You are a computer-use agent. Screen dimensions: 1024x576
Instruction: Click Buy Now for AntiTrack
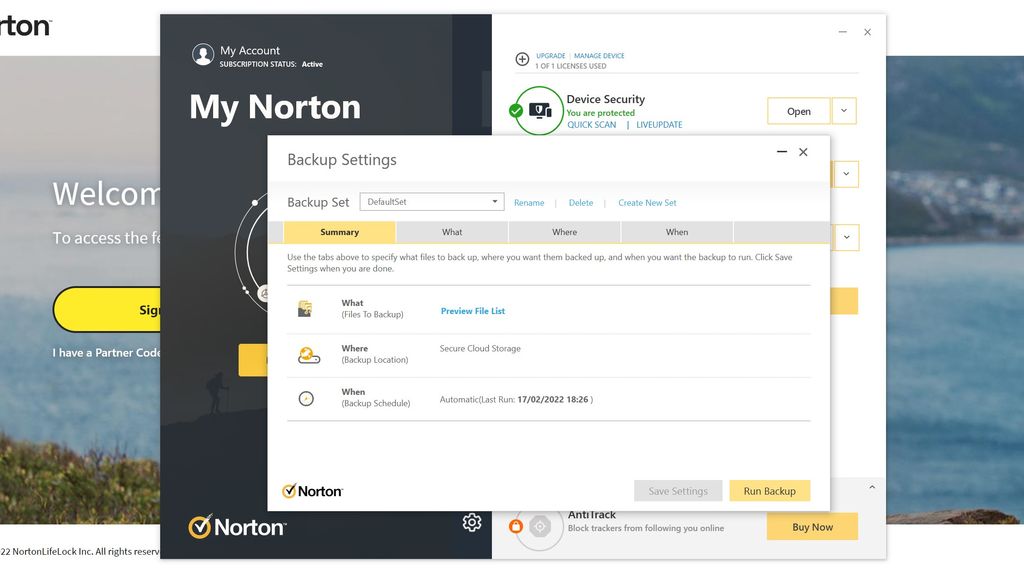812,525
